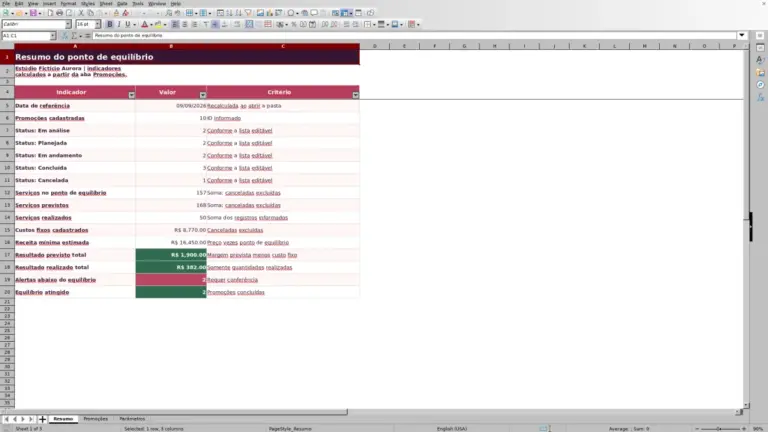The height and width of the screenshot is (432, 768).
Task: Open the Indicador column filter dropdown
Action: [x=131, y=95]
